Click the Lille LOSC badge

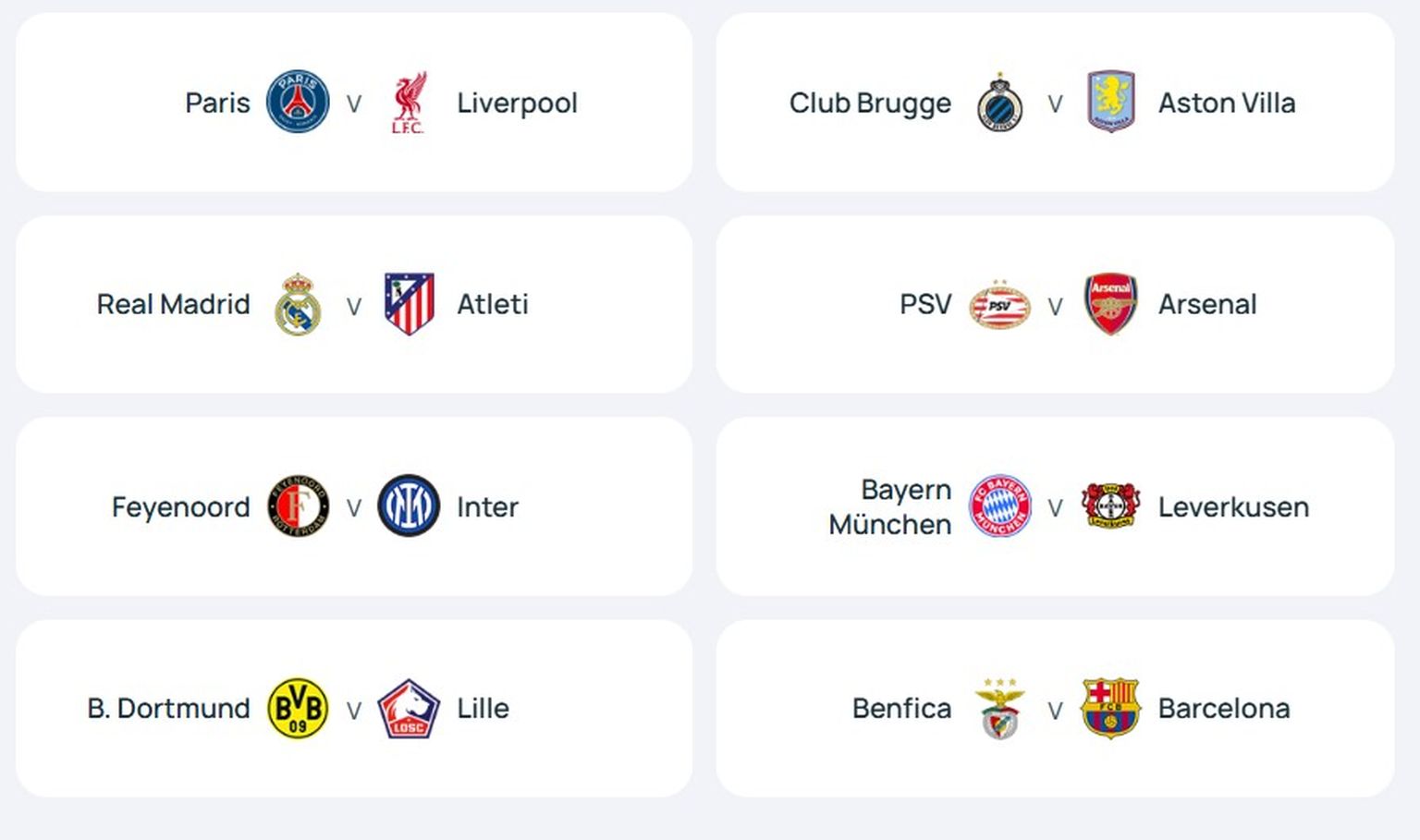point(409,709)
